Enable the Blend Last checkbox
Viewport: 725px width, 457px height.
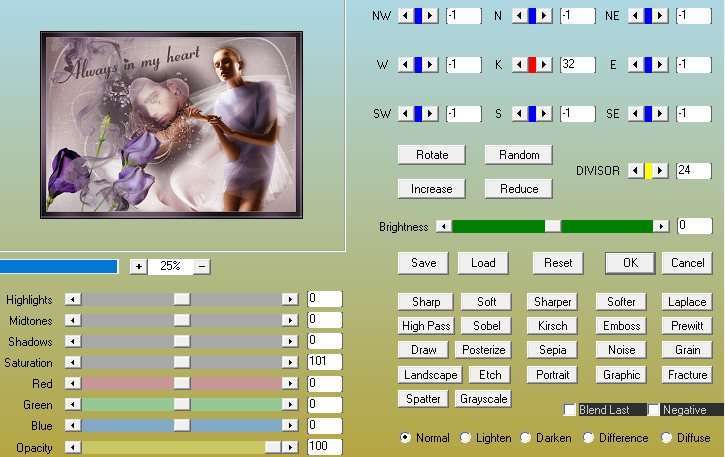pos(570,410)
